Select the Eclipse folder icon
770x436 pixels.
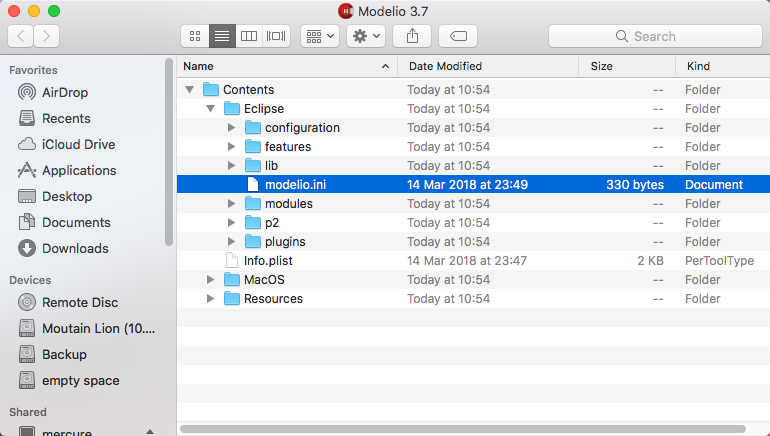pyautogui.click(x=232, y=109)
